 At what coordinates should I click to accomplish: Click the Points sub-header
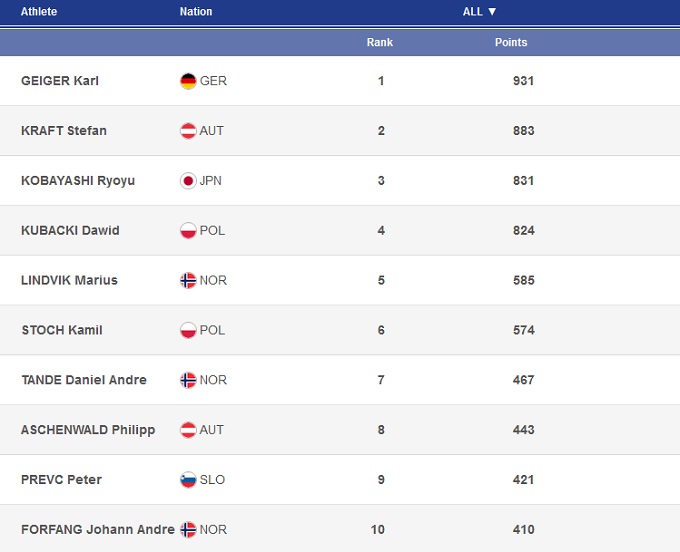click(511, 43)
